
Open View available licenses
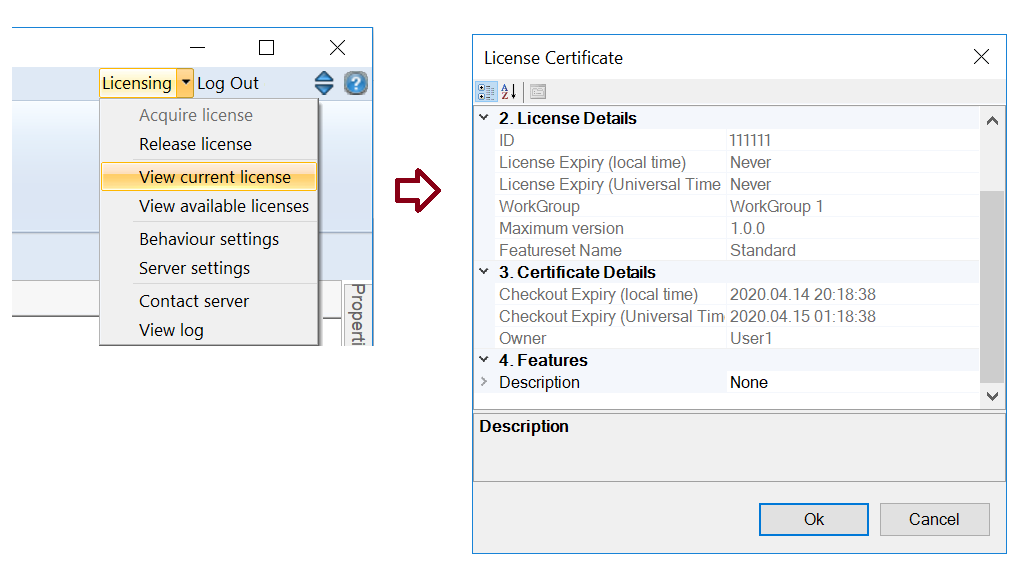click(223, 206)
